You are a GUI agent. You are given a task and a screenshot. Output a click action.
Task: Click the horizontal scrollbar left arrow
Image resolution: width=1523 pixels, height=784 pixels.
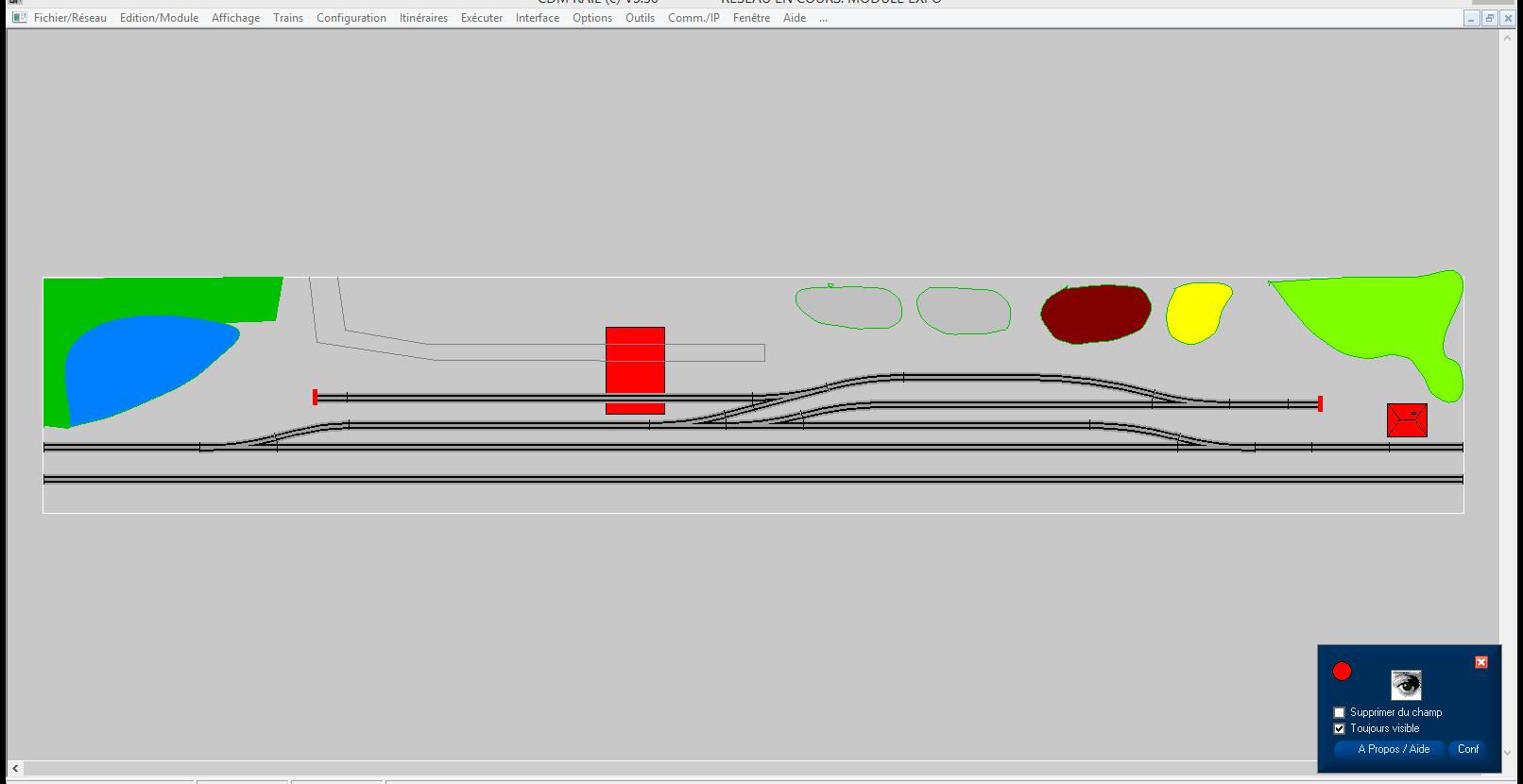pyautogui.click(x=15, y=769)
